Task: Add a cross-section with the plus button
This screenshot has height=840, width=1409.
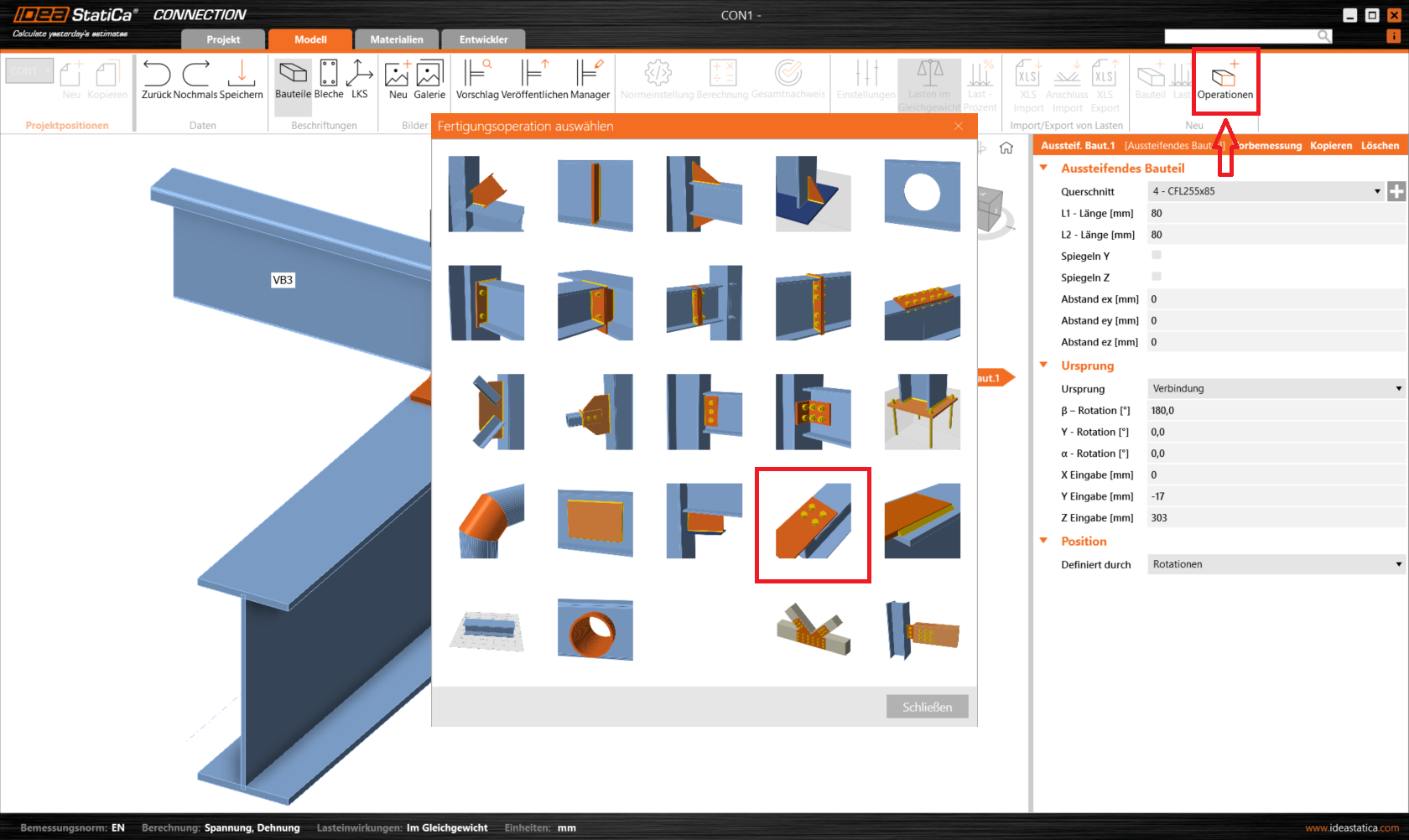Action: (x=1396, y=191)
